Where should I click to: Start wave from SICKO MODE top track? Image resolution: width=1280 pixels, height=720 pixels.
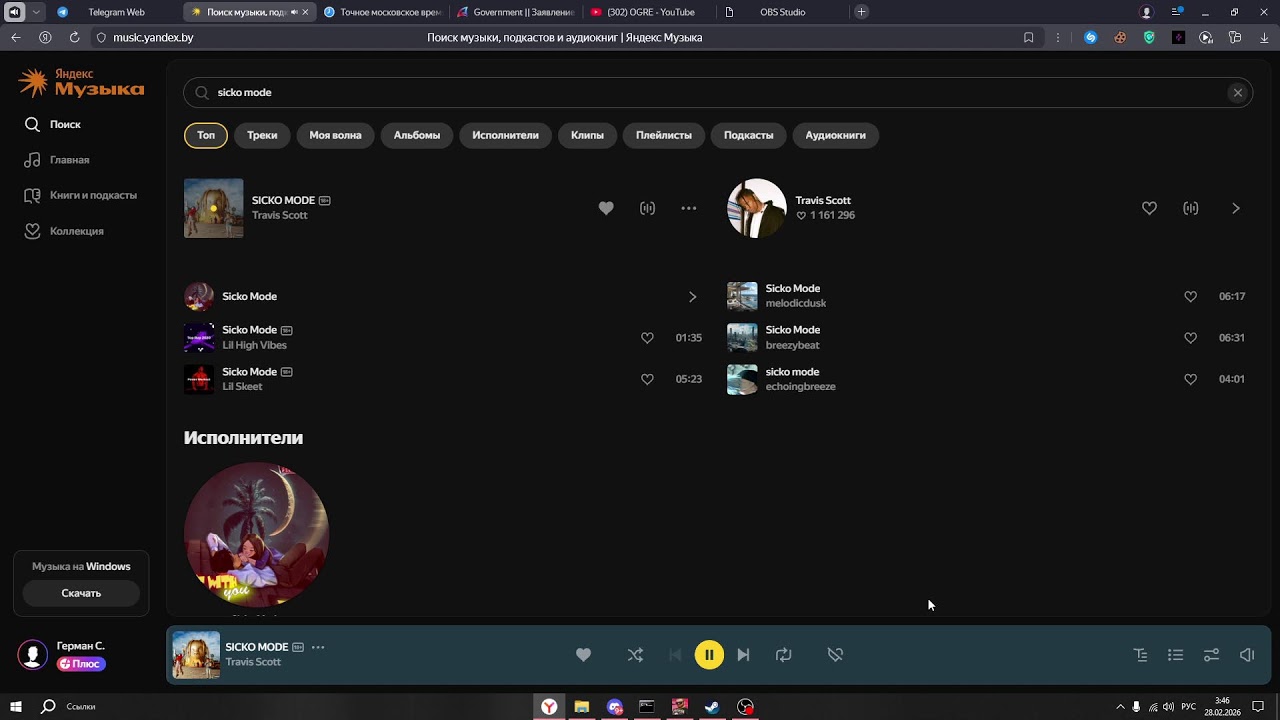coord(648,208)
